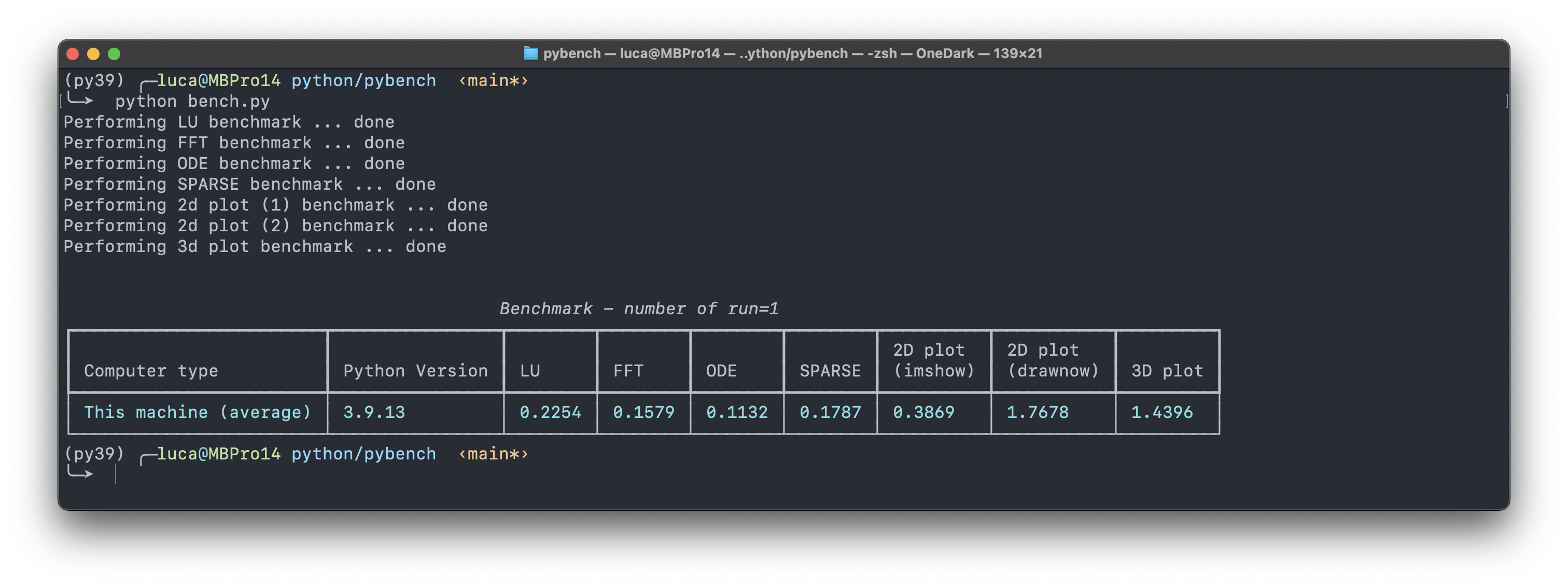Click the 'python bench.py' command text
The height and width of the screenshot is (587, 1568).
point(192,101)
